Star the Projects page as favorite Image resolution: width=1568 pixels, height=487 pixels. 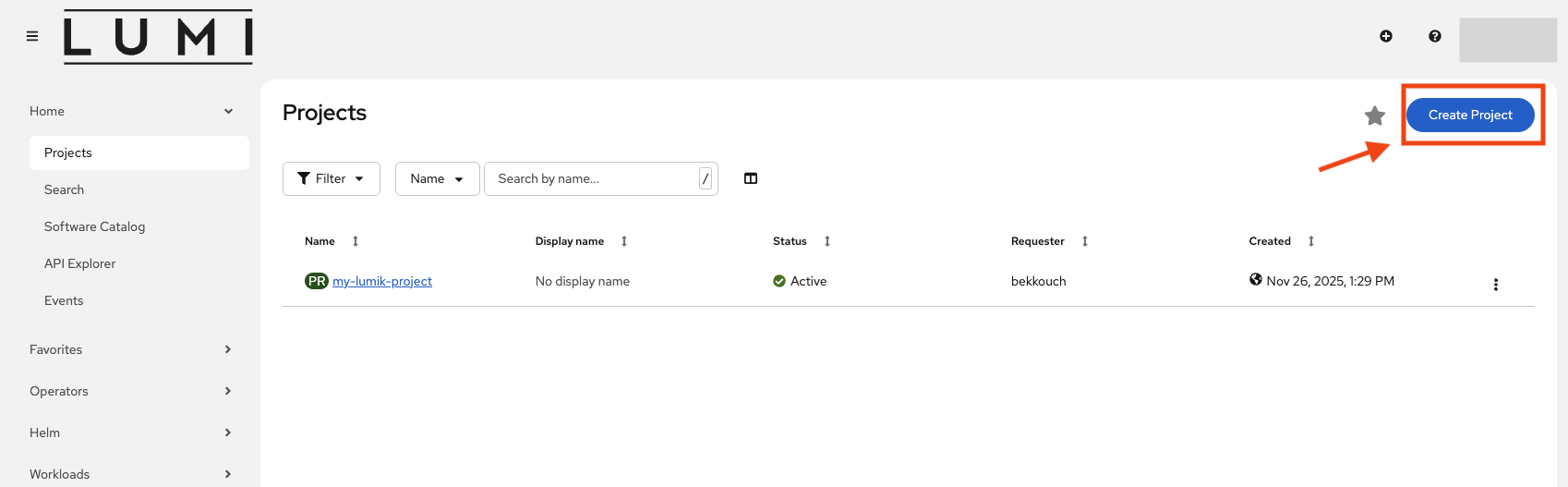coord(1374,116)
